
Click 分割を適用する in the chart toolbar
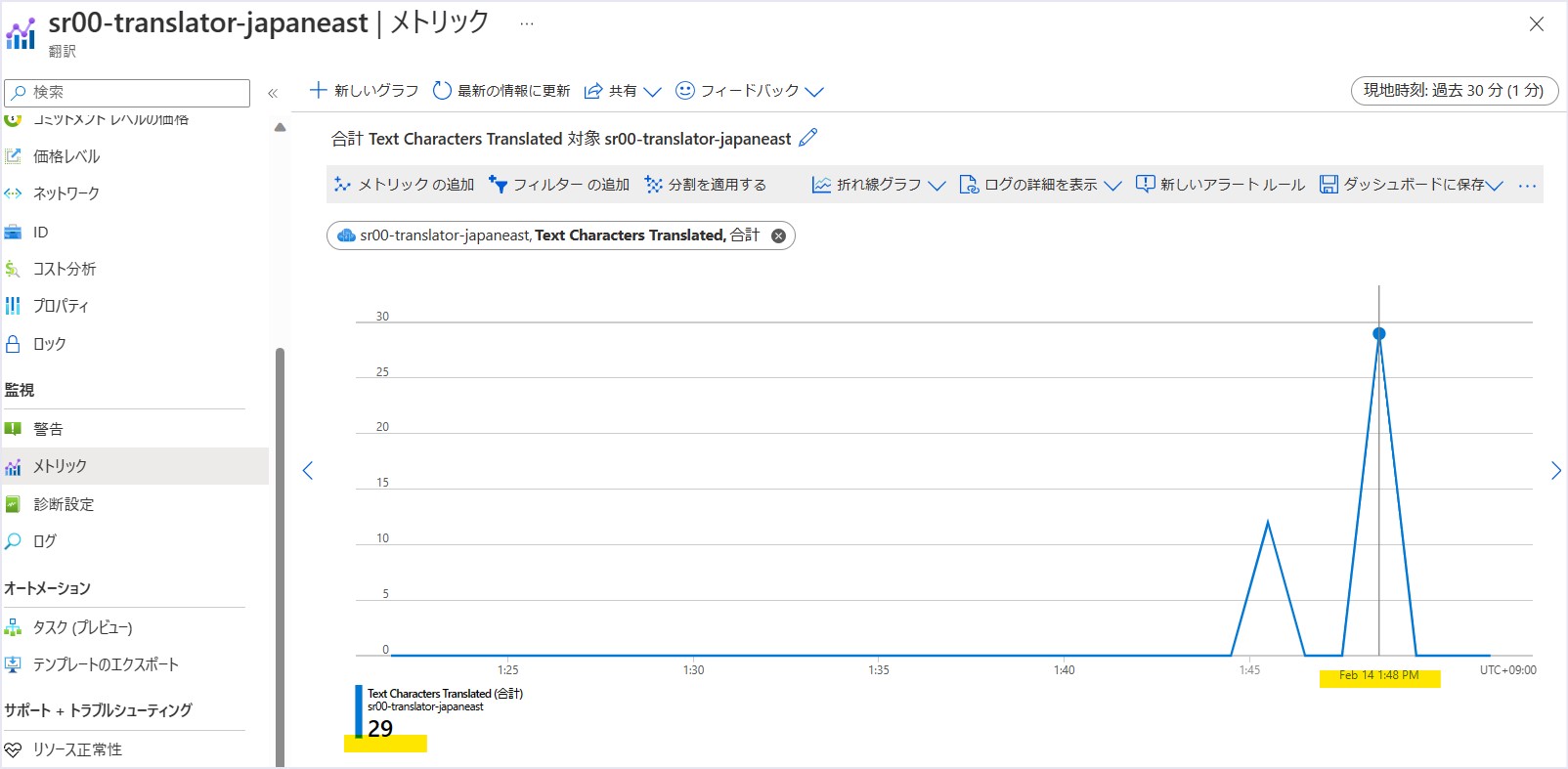[706, 185]
